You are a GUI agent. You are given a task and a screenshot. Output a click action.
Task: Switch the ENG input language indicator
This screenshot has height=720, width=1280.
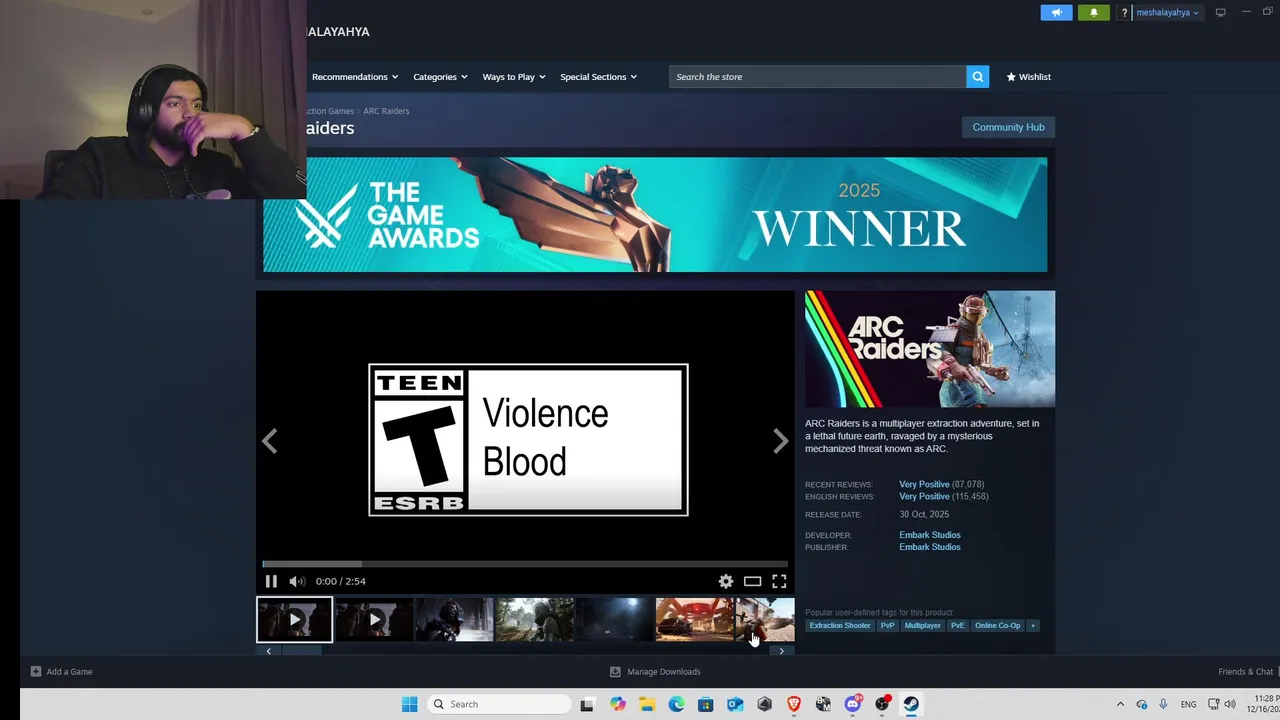tap(1188, 704)
